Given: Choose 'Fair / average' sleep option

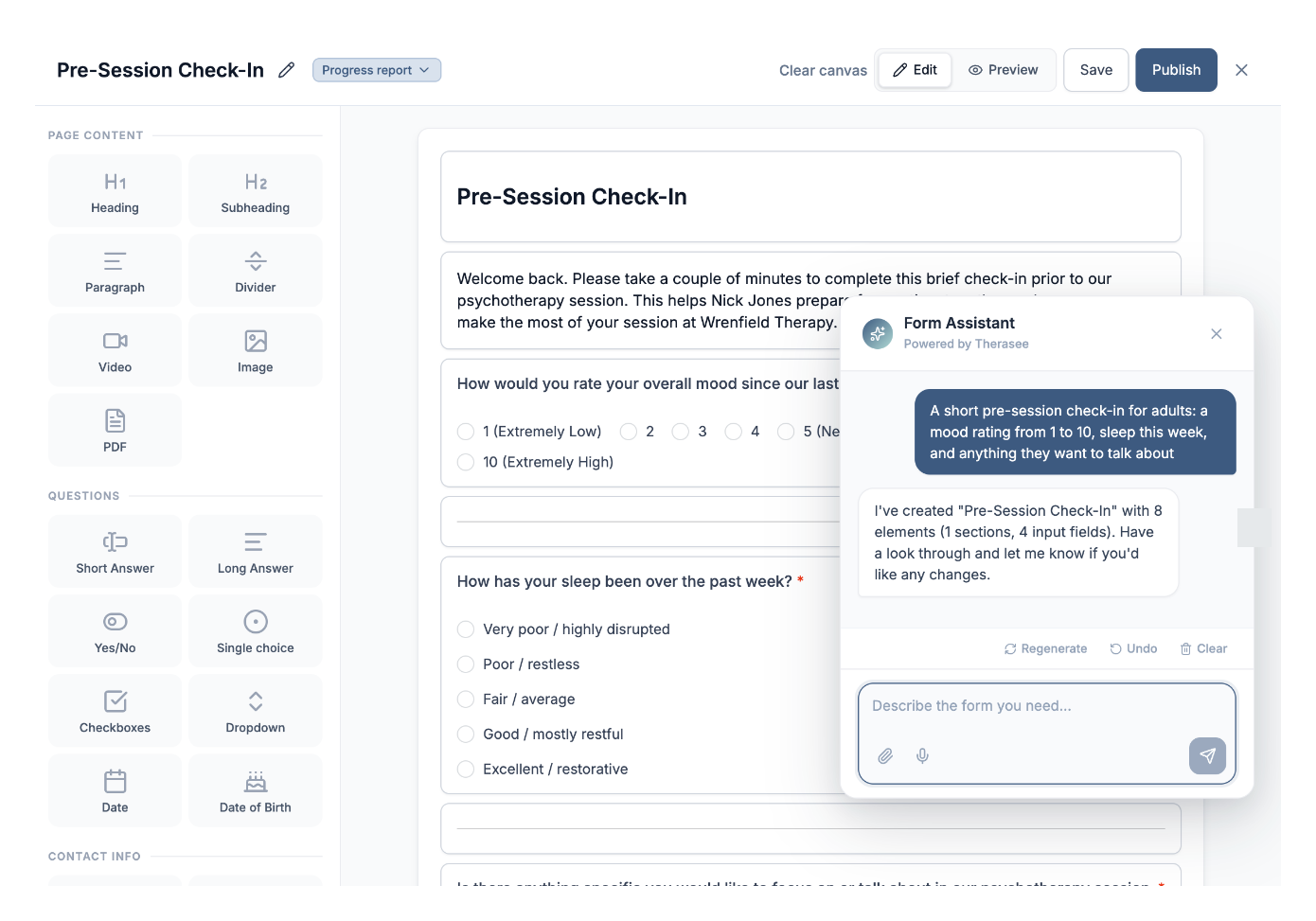Looking at the screenshot, I should pyautogui.click(x=466, y=700).
